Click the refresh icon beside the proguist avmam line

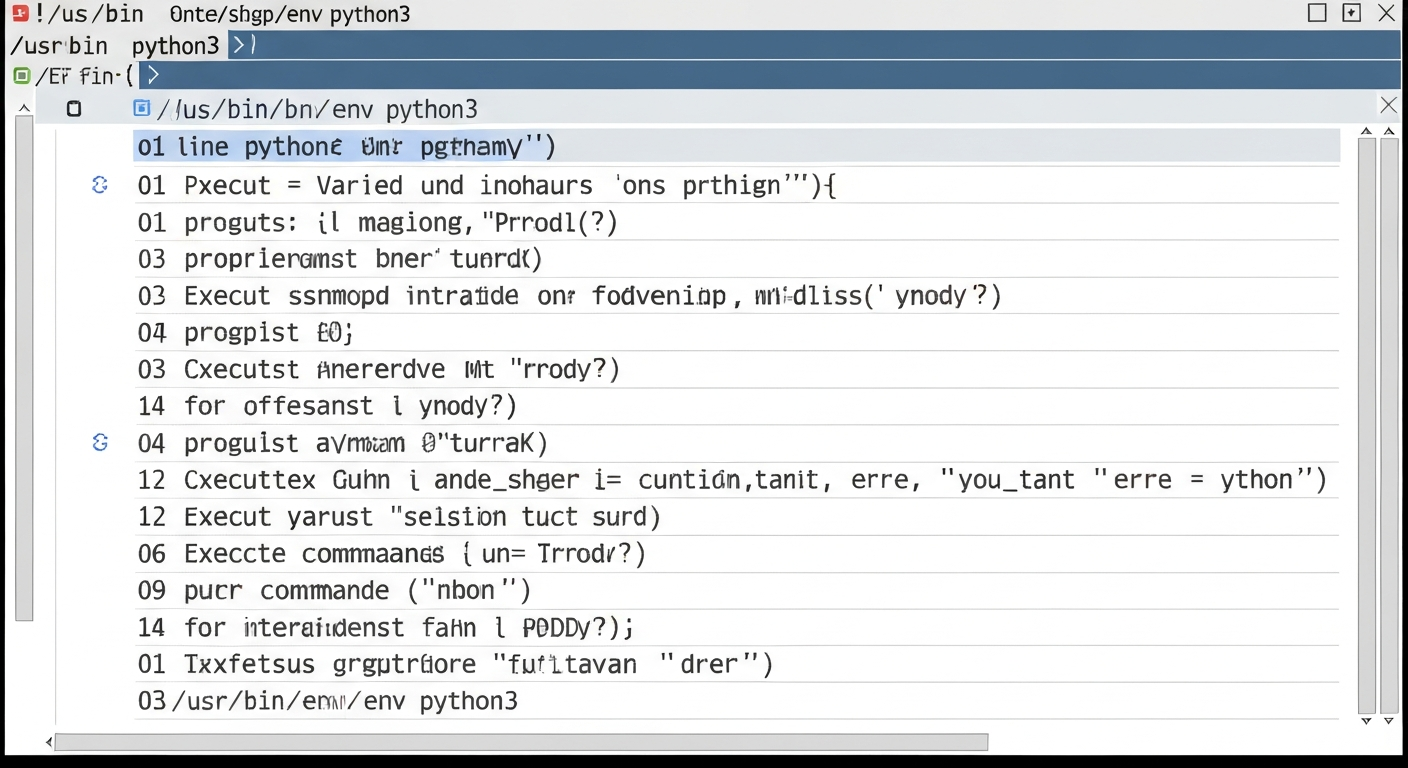(100, 442)
